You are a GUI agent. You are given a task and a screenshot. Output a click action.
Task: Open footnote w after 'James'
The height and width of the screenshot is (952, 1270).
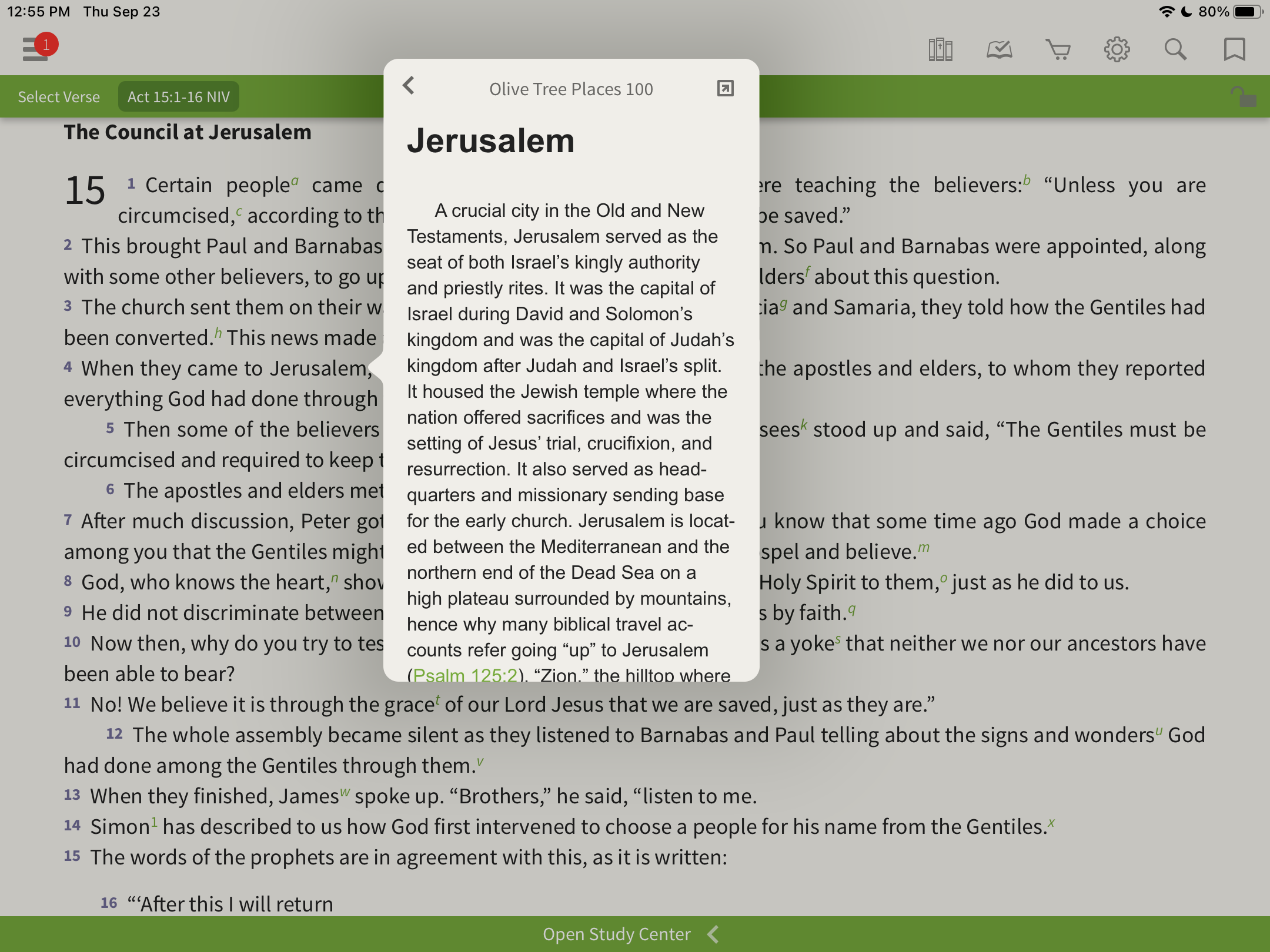click(345, 792)
